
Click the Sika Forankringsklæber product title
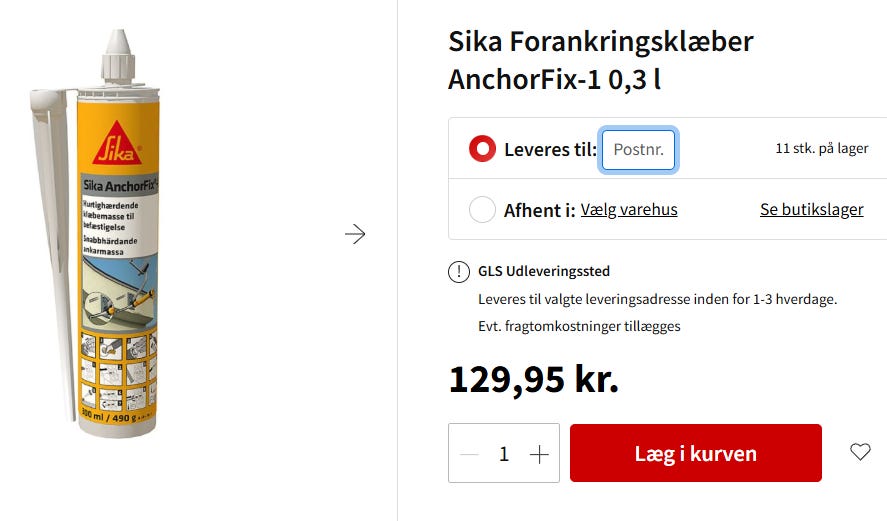coord(600,60)
